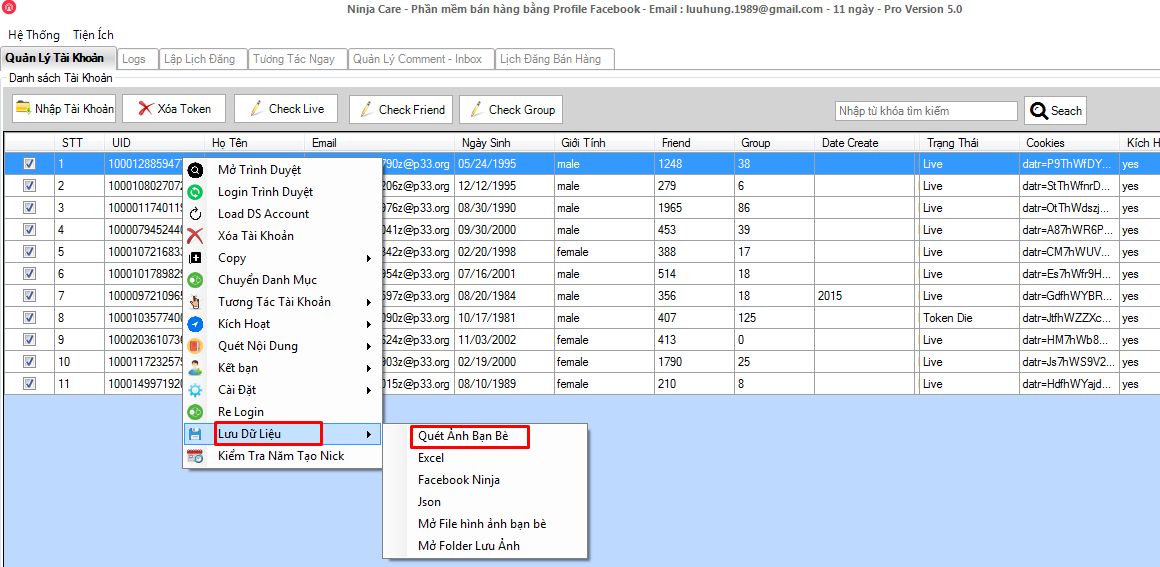Click the Check Live button
Image resolution: width=1160 pixels, height=567 pixels.
click(285, 109)
